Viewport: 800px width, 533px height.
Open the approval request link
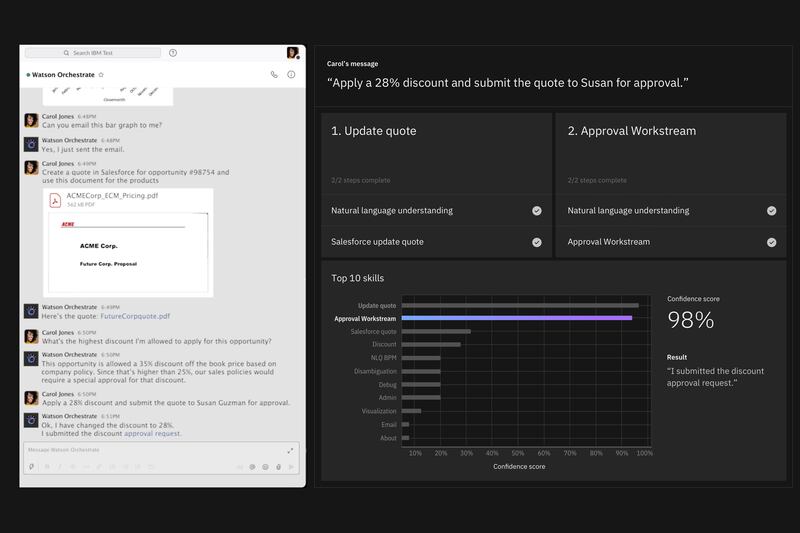(152, 434)
